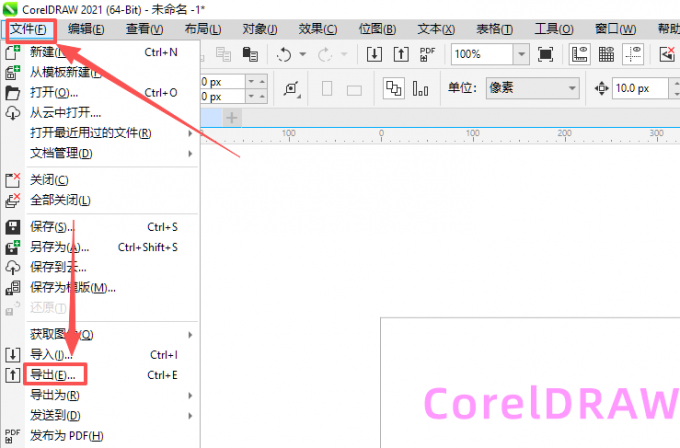680x448 pixels.
Task: Choose 打开(O)... menu entry
Action: tap(102, 93)
